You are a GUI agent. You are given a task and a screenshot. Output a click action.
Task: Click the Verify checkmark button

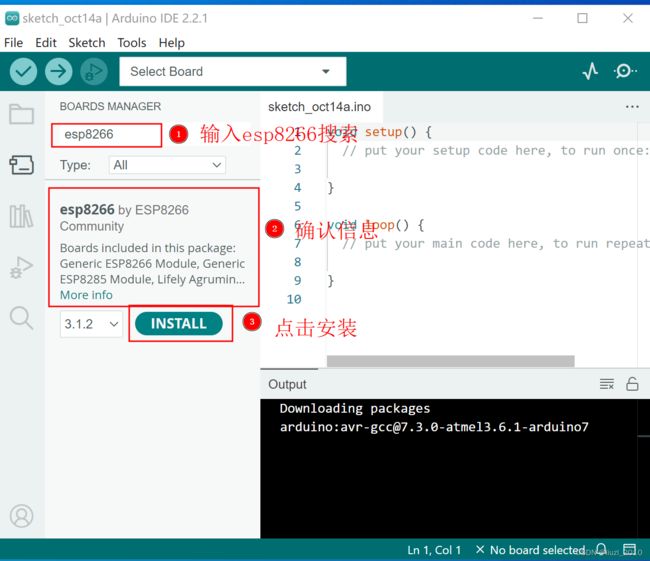coord(23,72)
